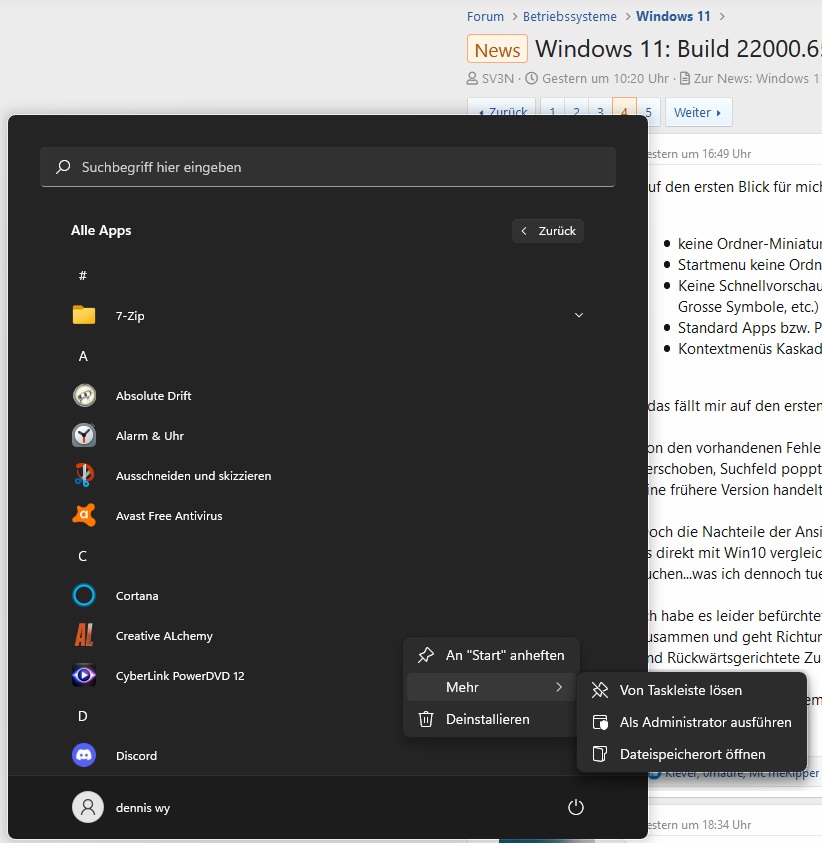This screenshot has width=822, height=843.
Task: Click Zurück button in Alle Apps
Action: coord(548,231)
